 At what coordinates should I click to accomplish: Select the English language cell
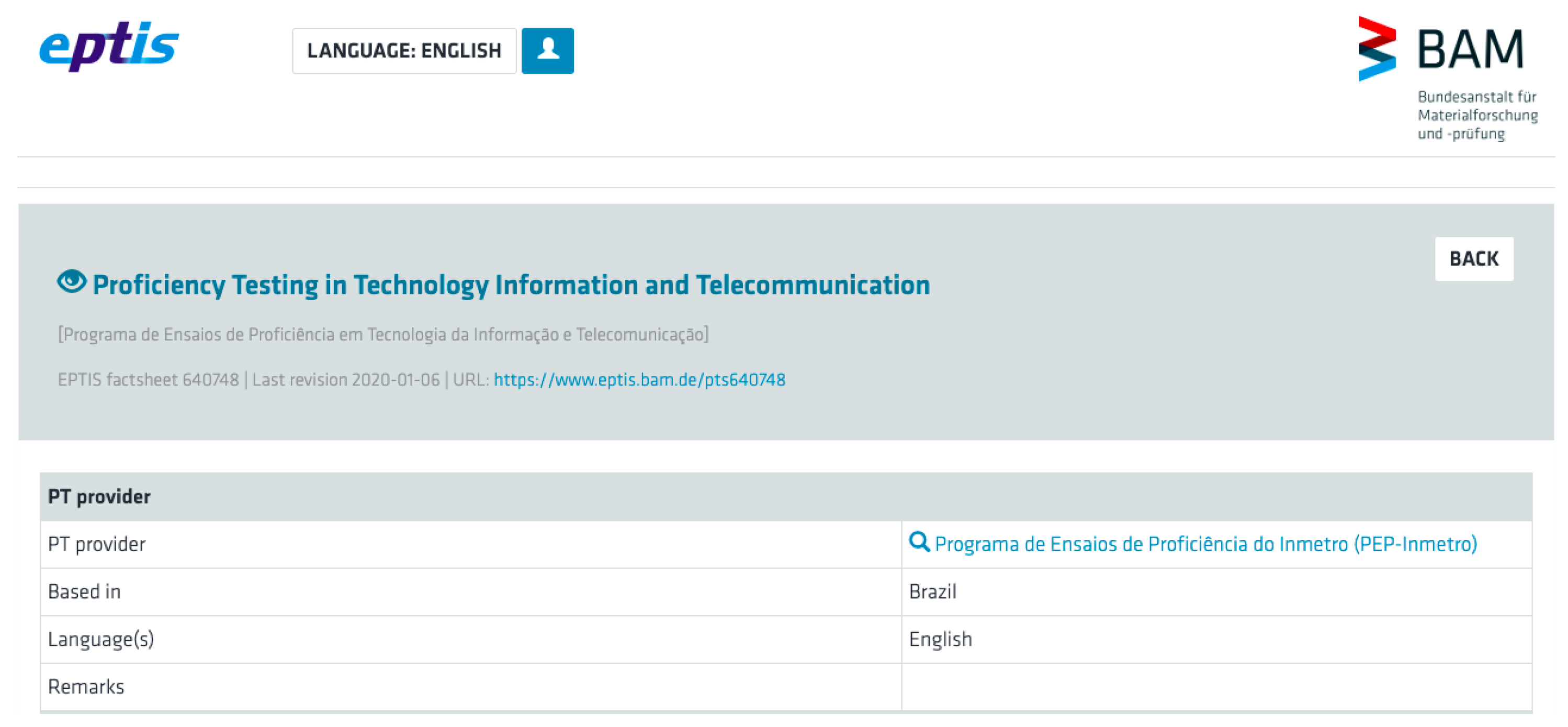[940, 638]
